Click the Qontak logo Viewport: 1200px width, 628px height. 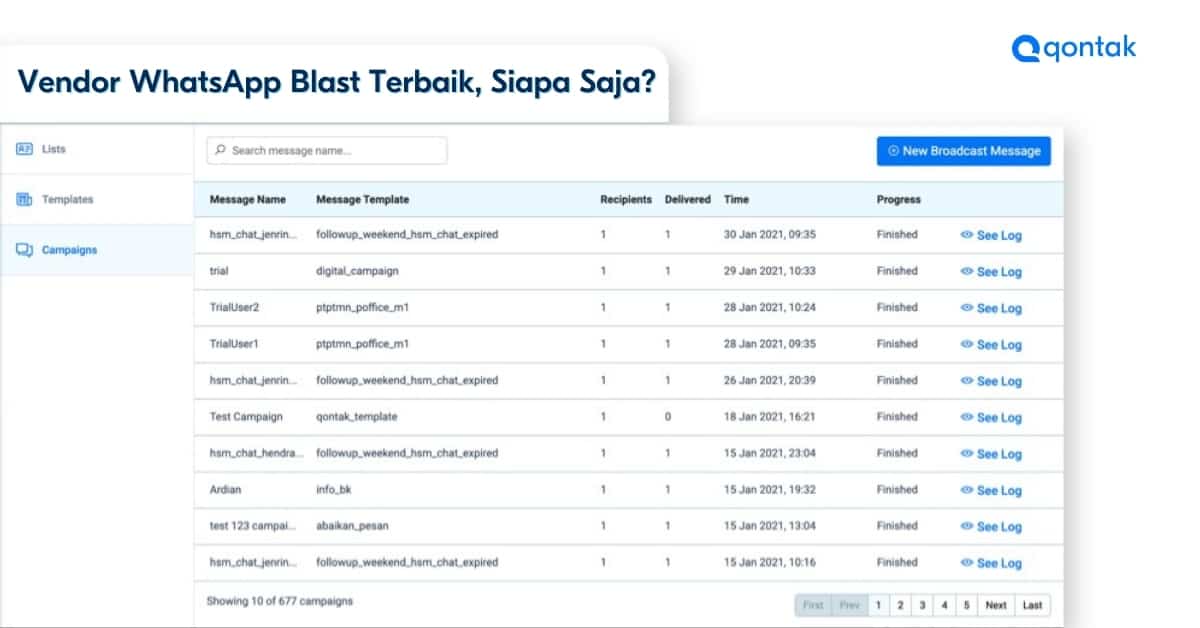coord(1072,46)
